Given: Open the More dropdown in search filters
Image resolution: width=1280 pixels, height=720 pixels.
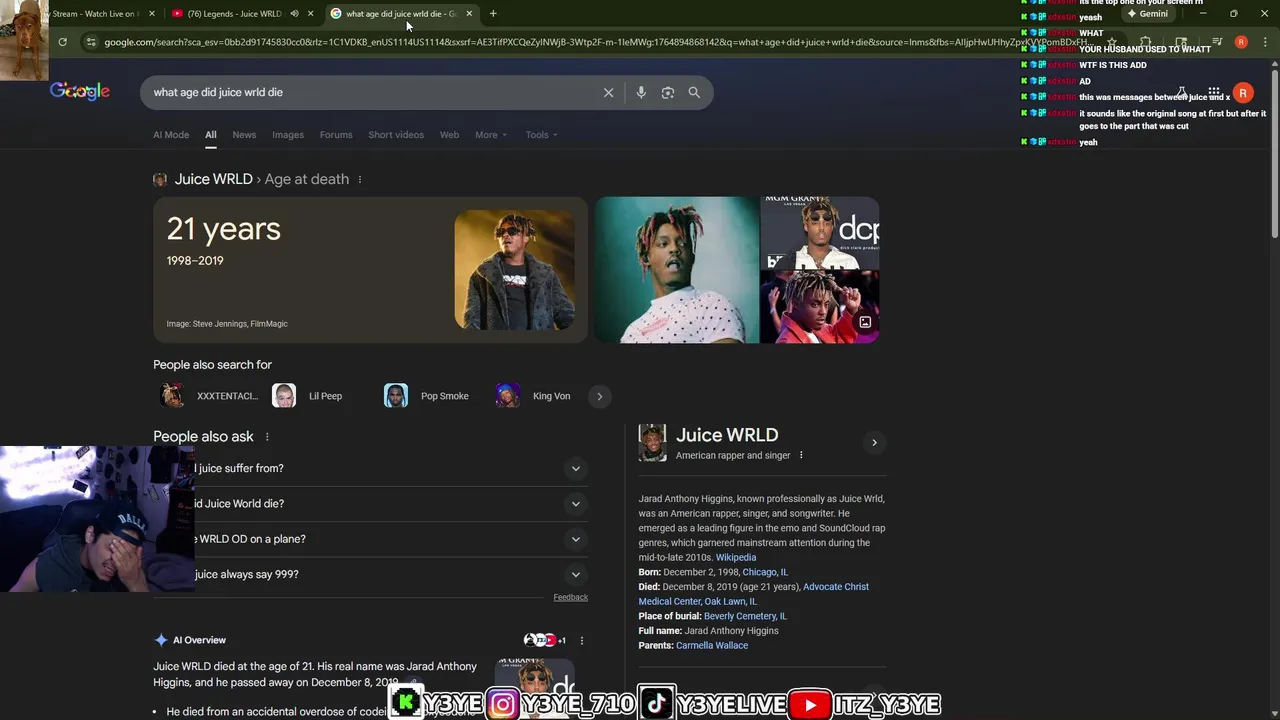Looking at the screenshot, I should point(491,135).
